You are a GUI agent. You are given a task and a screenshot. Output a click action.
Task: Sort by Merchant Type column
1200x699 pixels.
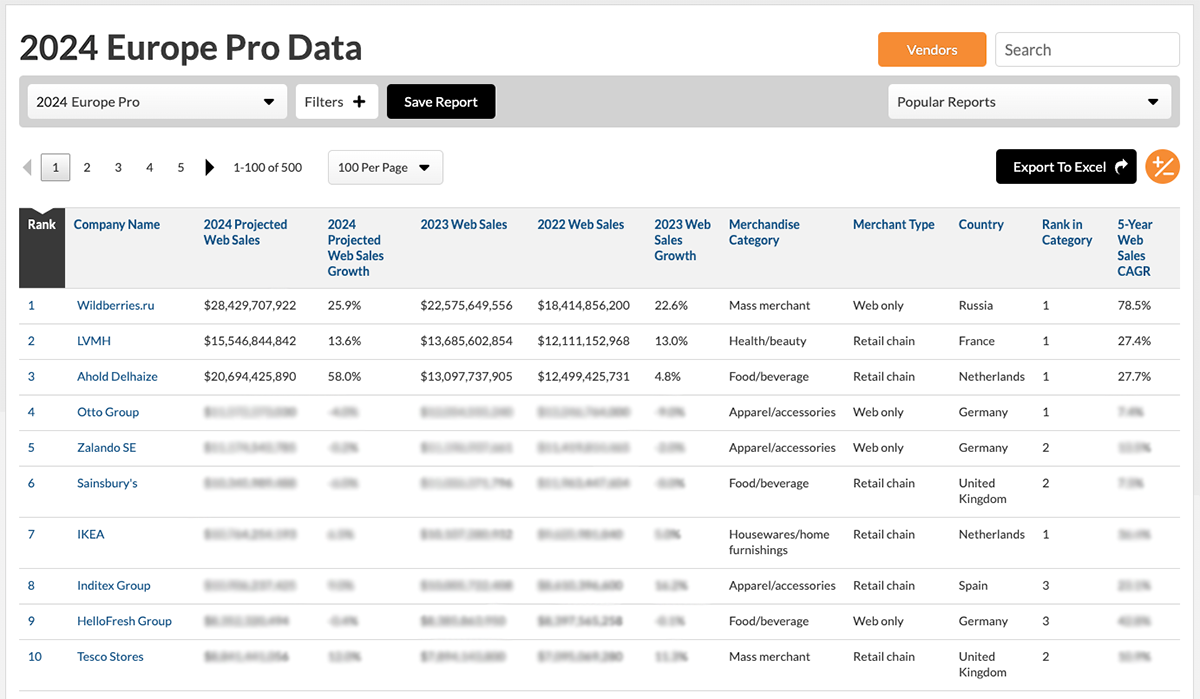click(894, 225)
